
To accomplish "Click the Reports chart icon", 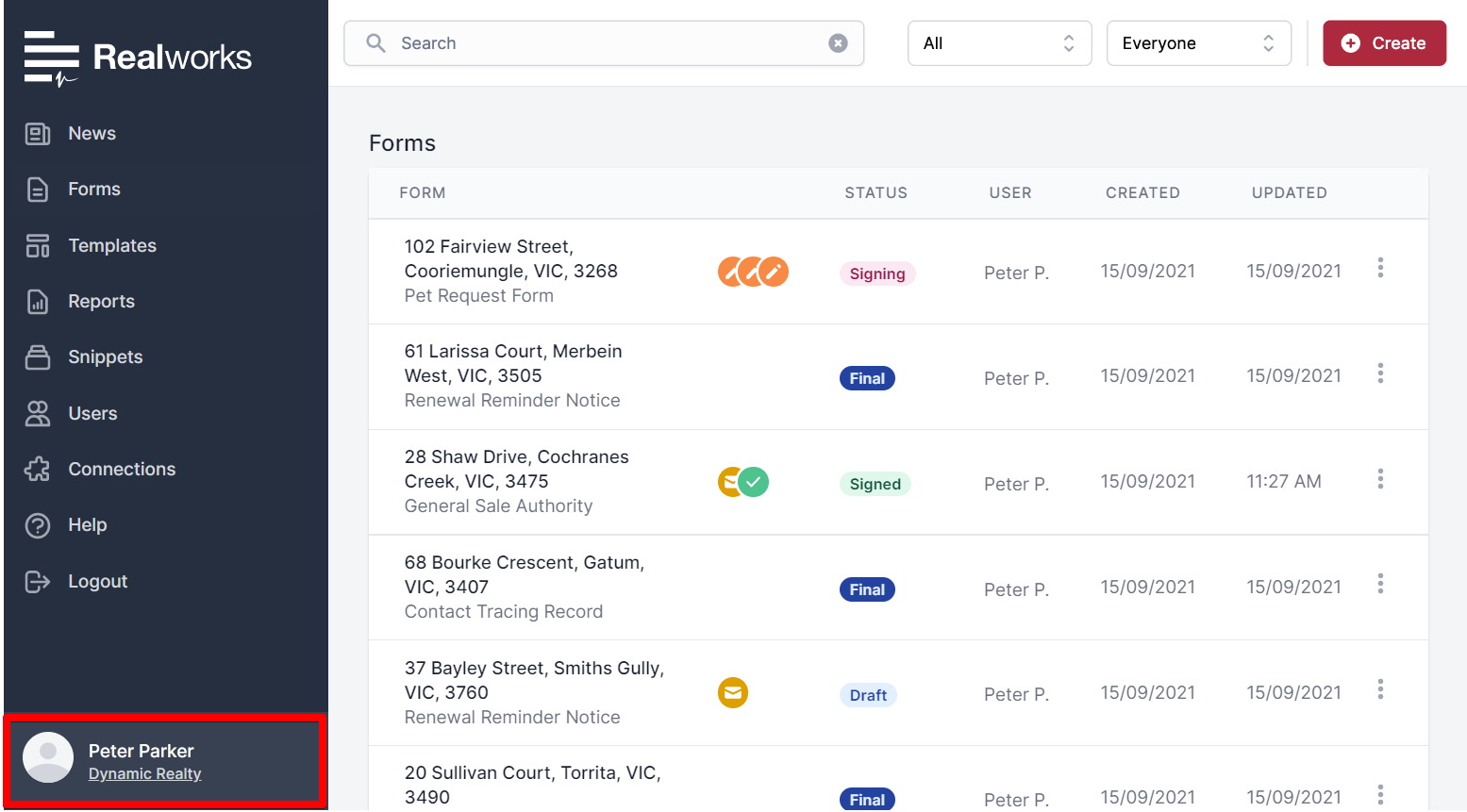I will pyautogui.click(x=38, y=302).
